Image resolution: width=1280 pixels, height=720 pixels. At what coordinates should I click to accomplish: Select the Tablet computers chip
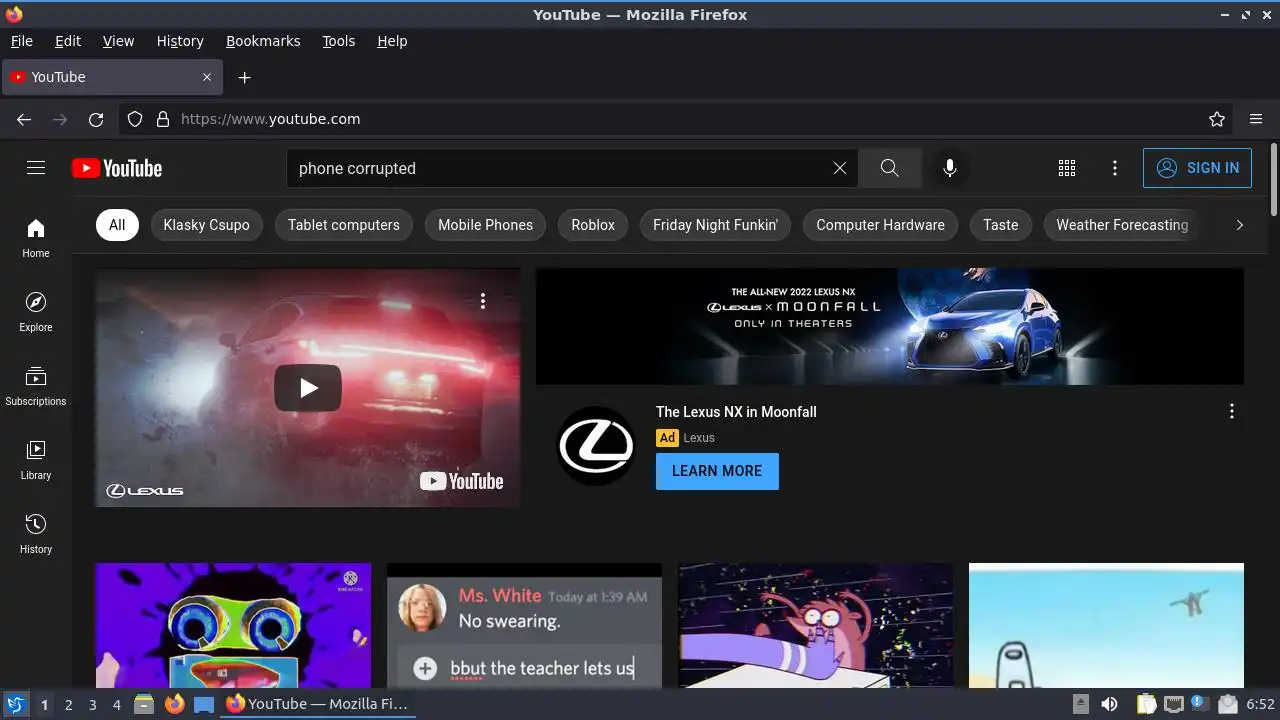pyautogui.click(x=344, y=225)
